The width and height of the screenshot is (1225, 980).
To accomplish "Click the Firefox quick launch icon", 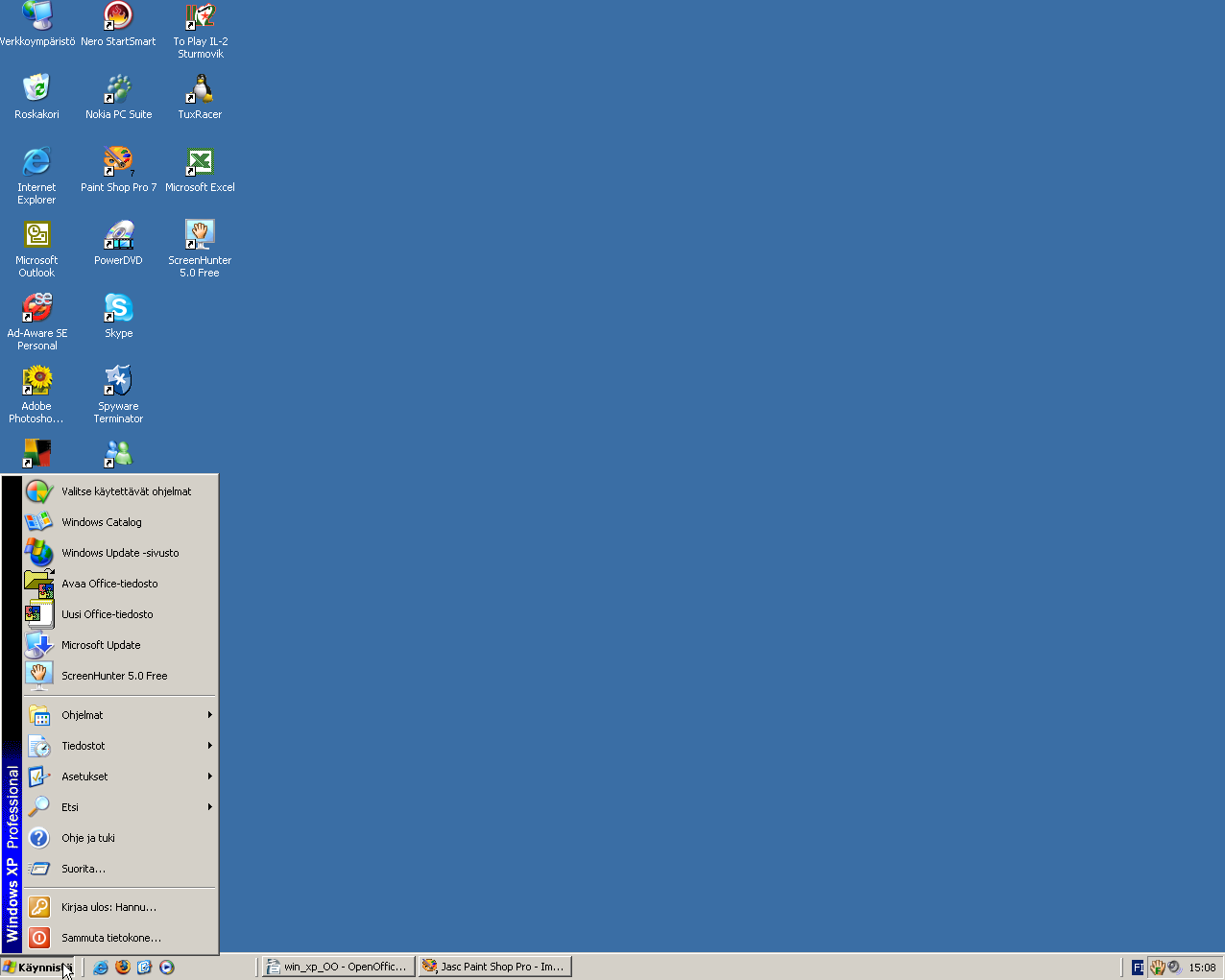I will pos(123,968).
